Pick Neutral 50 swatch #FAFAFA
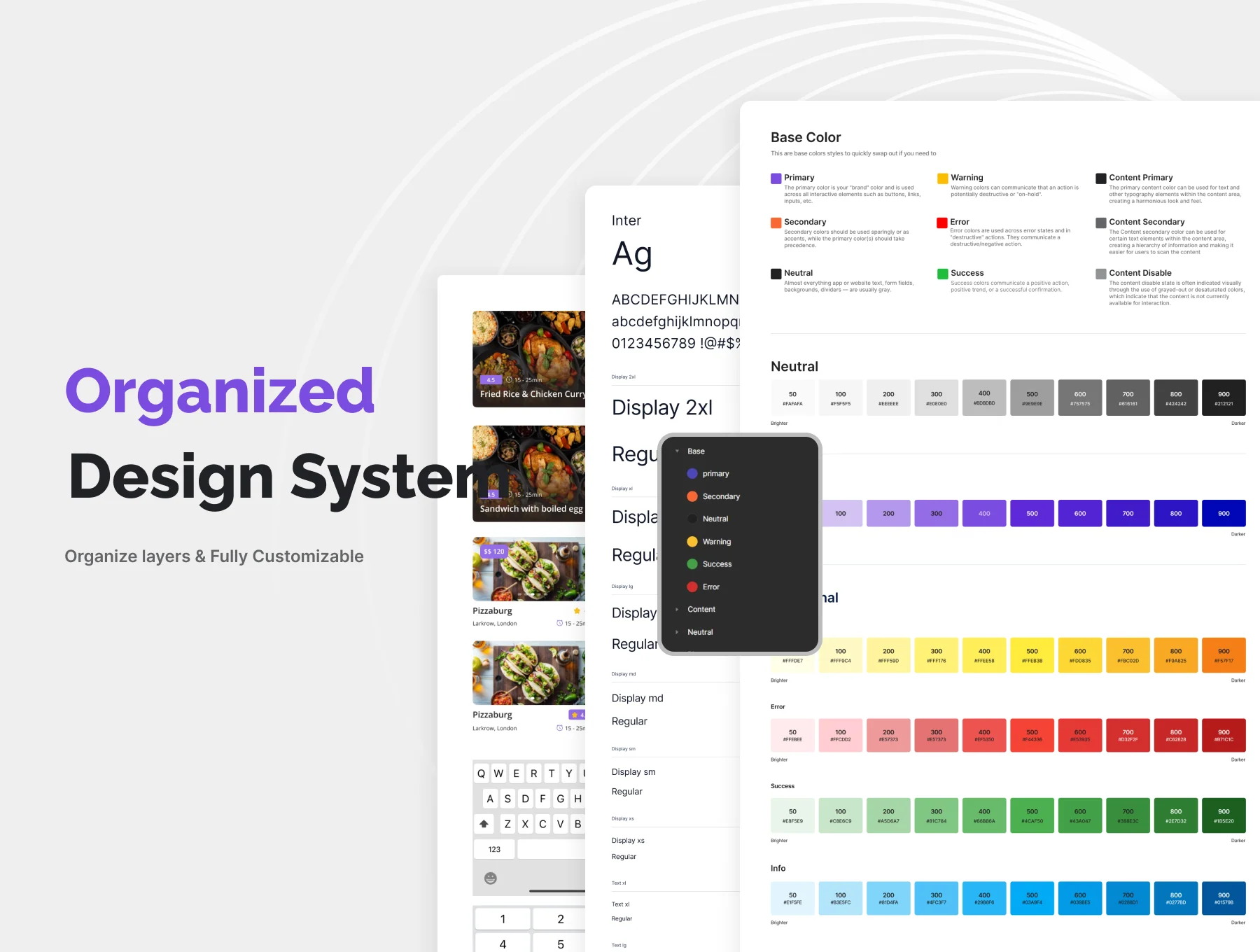Viewport: 1260px width, 952px height. coord(792,398)
